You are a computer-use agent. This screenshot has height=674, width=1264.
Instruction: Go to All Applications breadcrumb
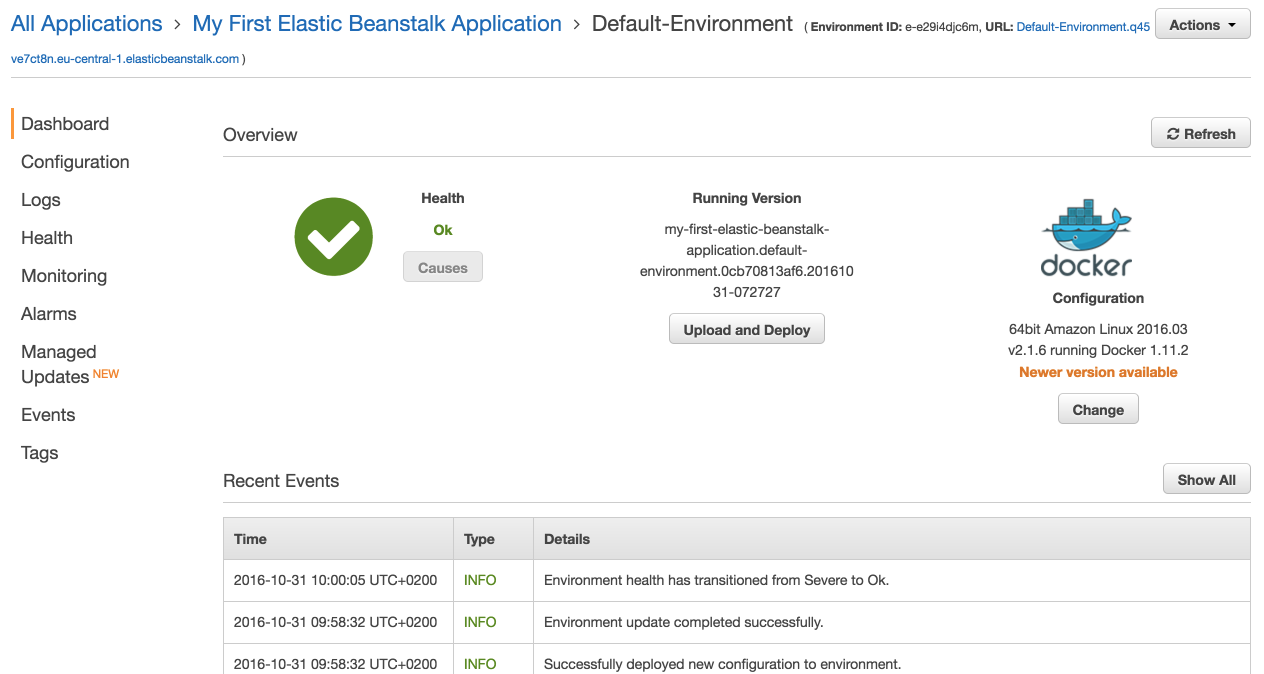pyautogui.click(x=86, y=24)
